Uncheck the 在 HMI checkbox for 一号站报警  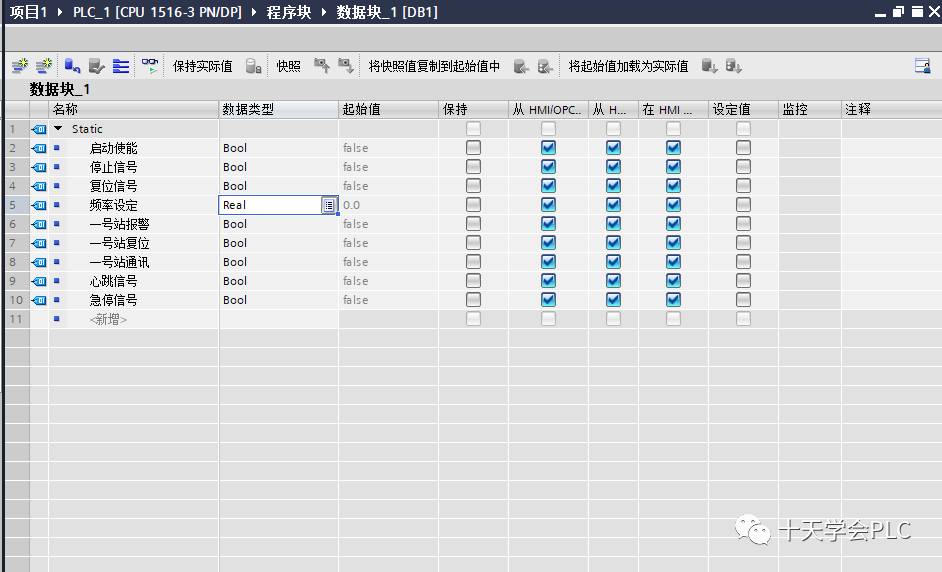(673, 224)
